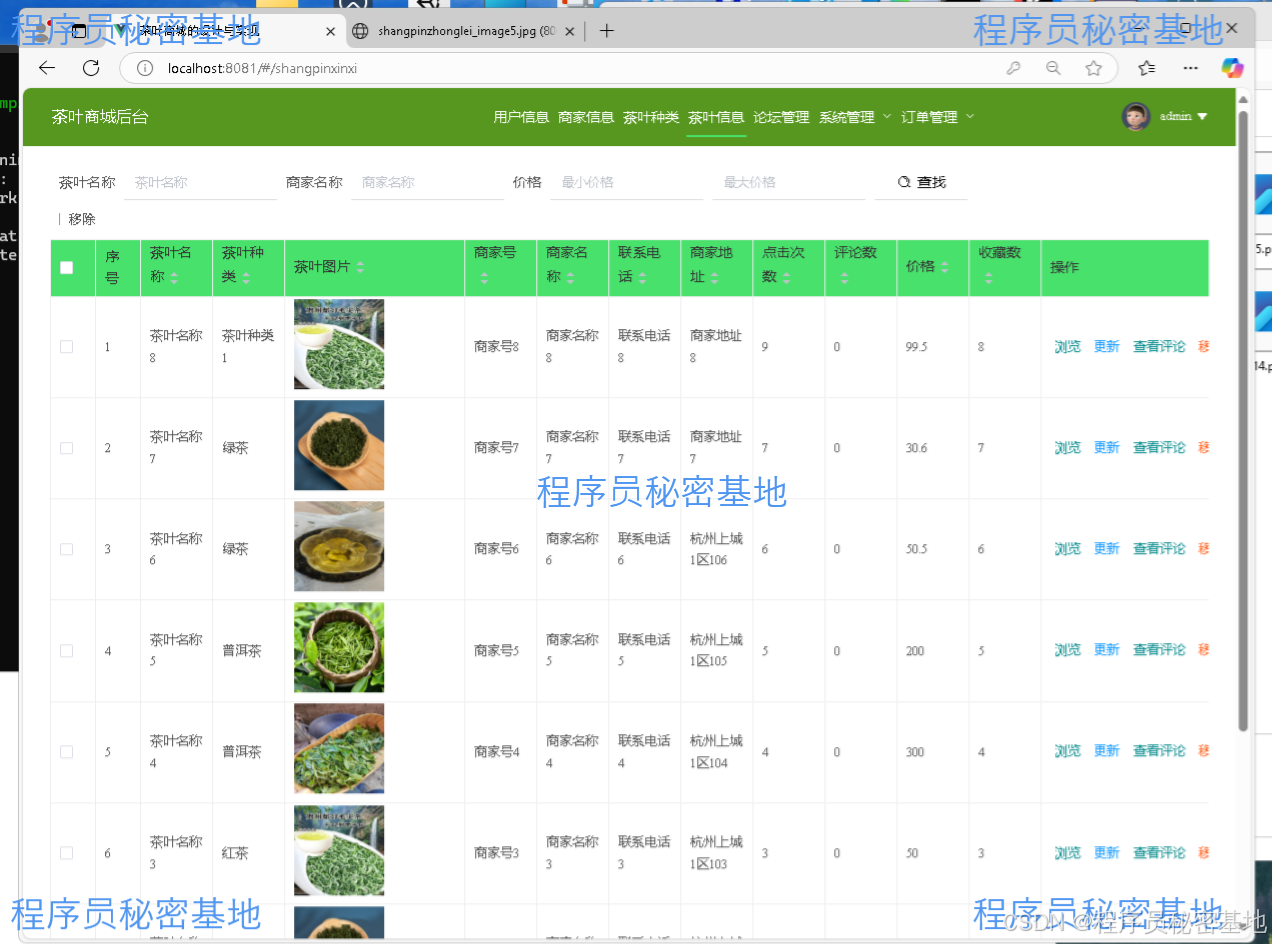Sort by 茶叶种类 column arrows

click(x=246, y=276)
